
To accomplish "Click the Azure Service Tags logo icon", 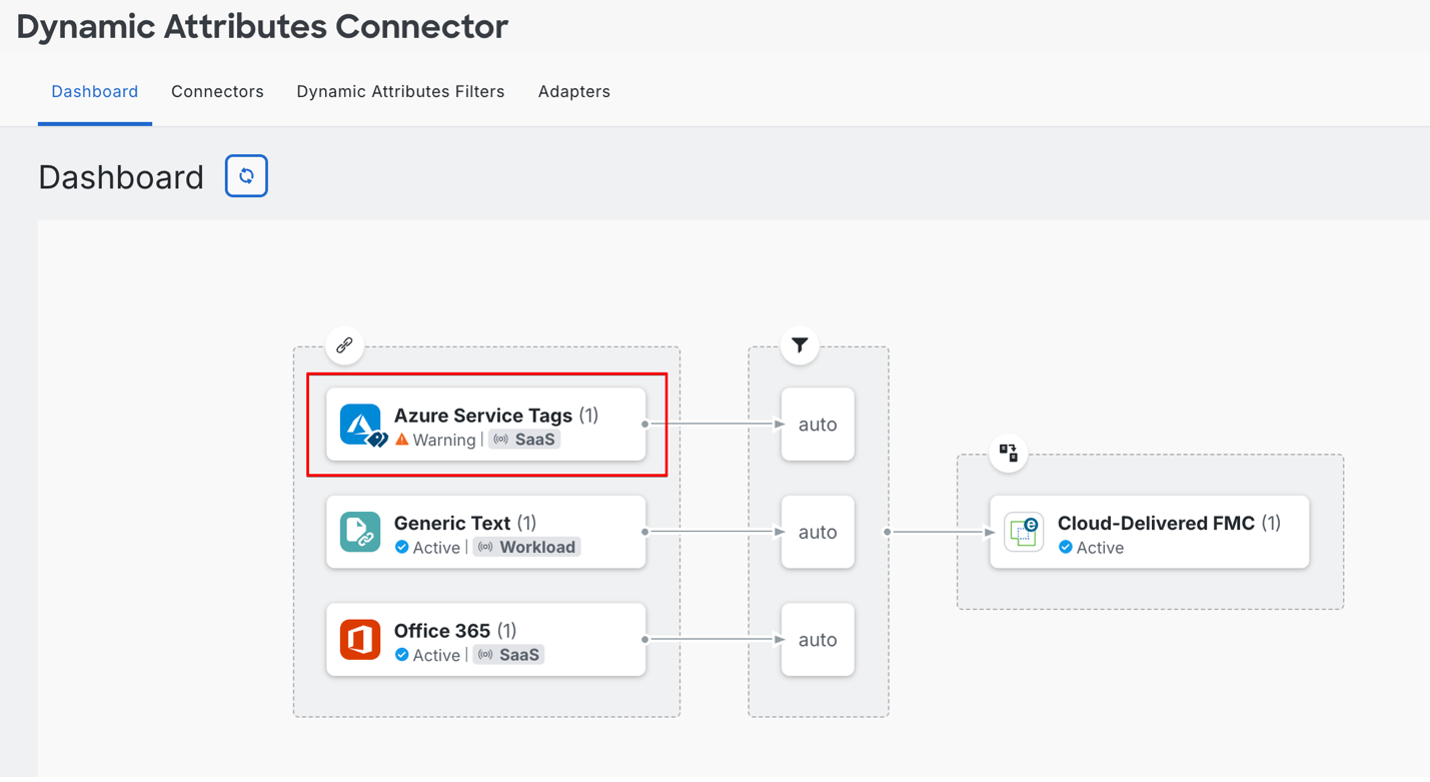I will pos(360,424).
